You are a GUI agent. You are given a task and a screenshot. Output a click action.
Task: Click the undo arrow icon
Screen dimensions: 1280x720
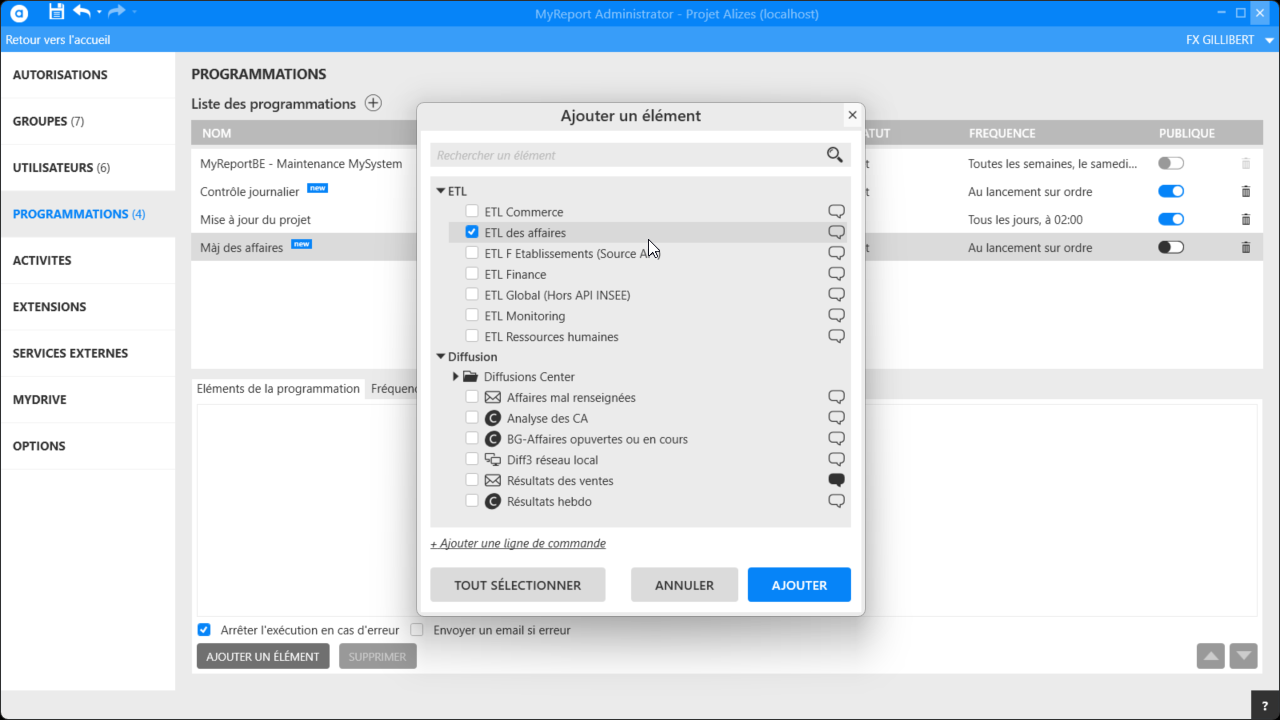[x=82, y=12]
